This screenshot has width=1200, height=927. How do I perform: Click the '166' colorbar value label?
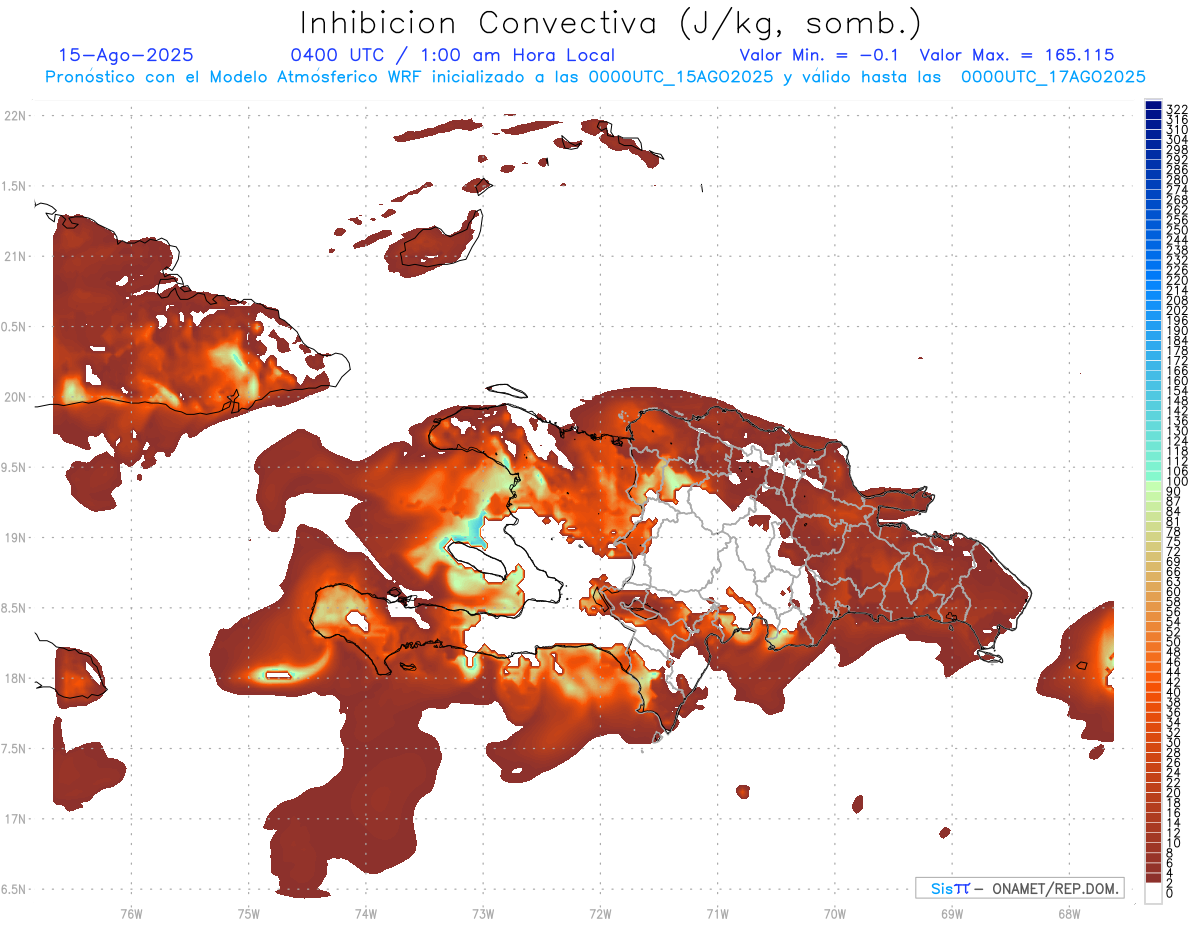1177,371
